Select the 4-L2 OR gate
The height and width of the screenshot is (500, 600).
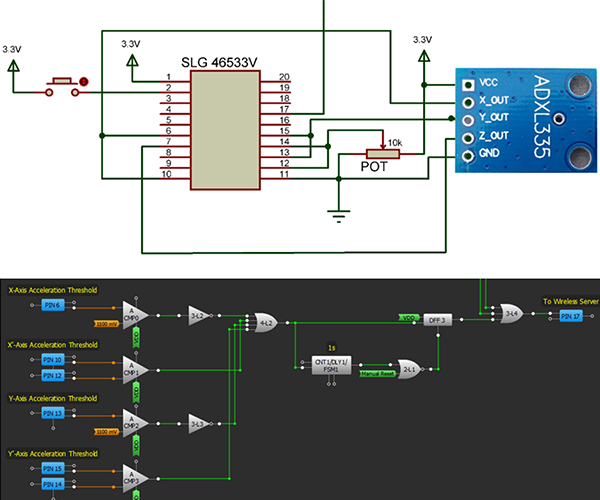click(267, 322)
